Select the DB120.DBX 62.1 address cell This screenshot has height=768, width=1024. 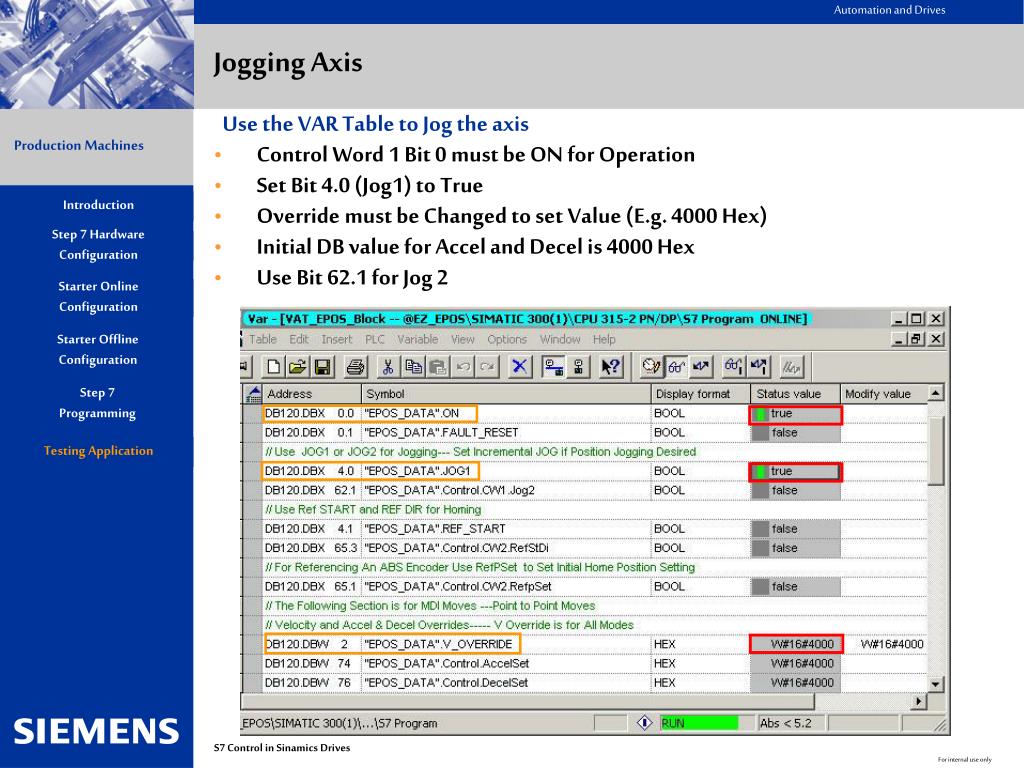coord(312,490)
